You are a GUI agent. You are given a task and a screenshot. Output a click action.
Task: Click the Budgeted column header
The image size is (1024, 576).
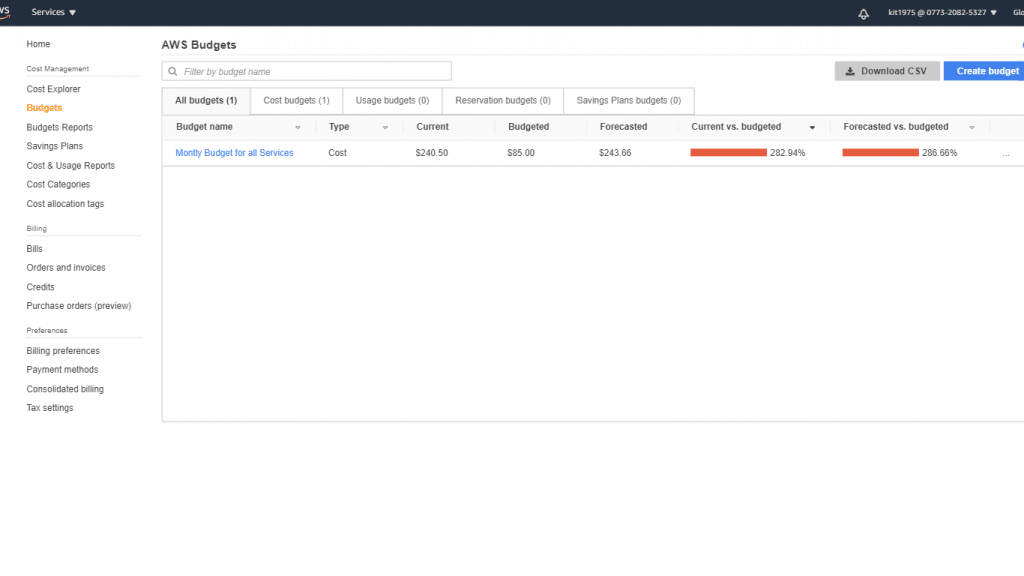[x=528, y=127]
